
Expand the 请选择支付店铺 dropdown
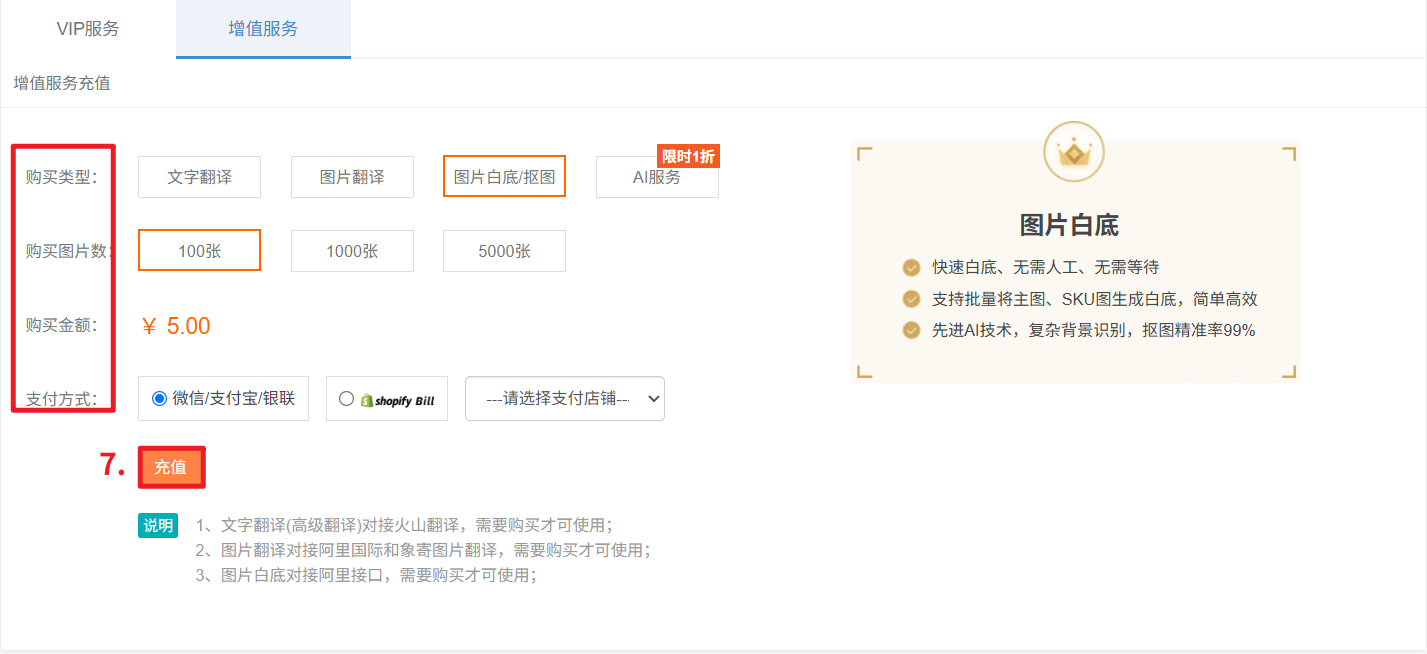564,398
